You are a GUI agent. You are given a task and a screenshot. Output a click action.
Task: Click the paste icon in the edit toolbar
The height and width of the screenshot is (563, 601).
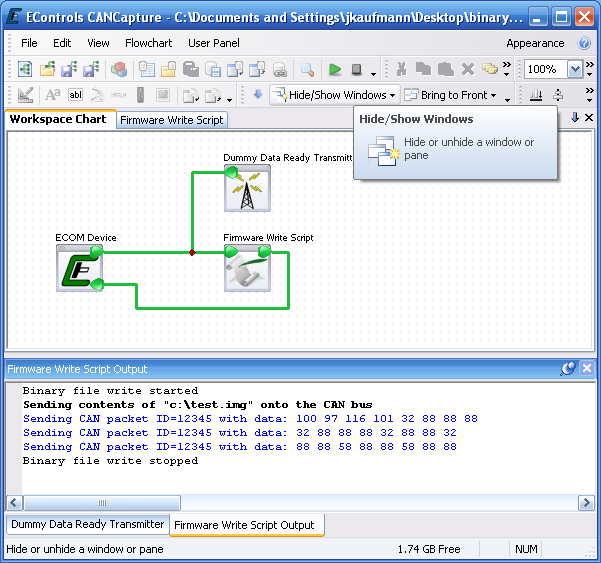pos(445,69)
